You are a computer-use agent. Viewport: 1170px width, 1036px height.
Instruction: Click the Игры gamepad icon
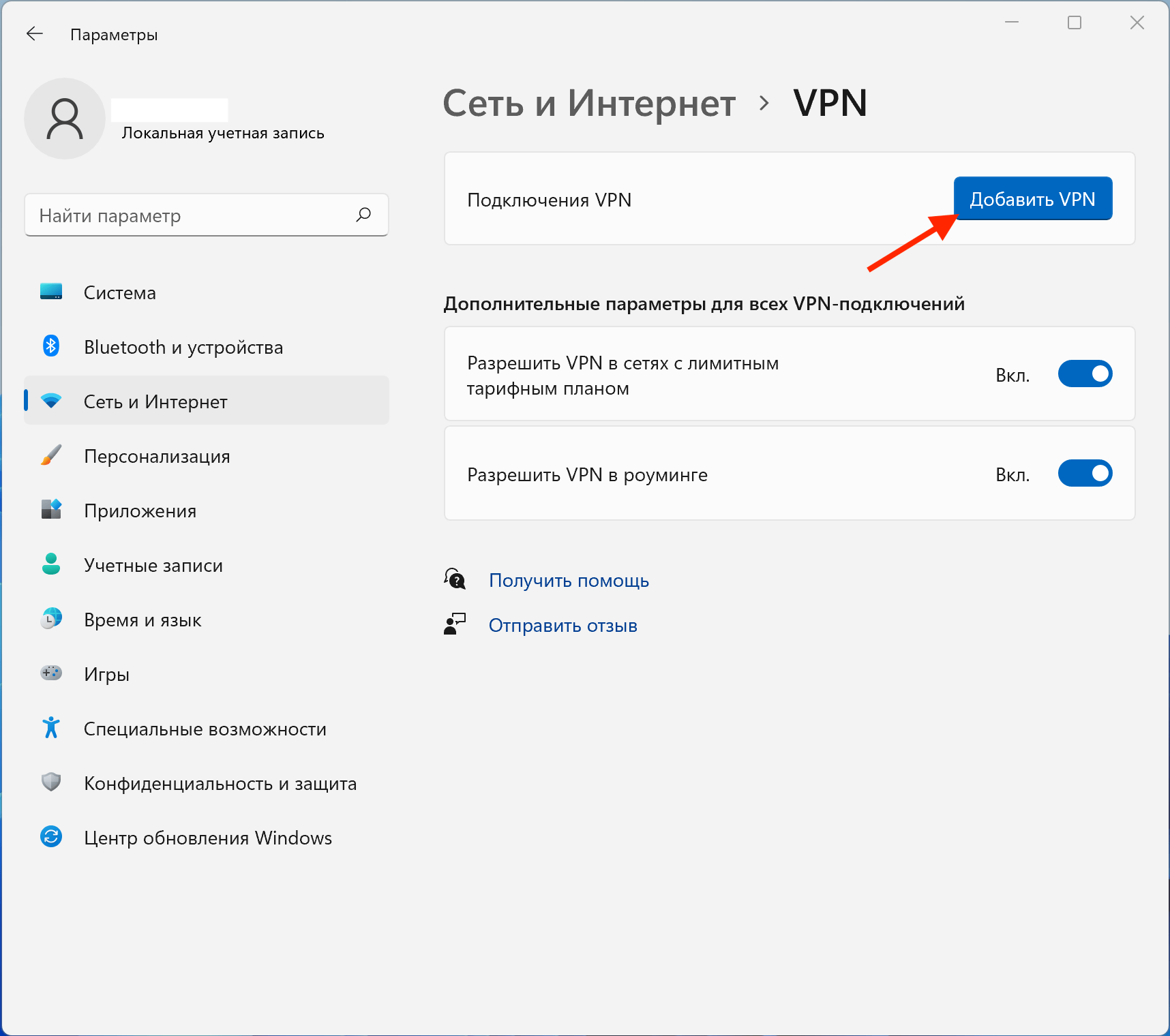51,673
